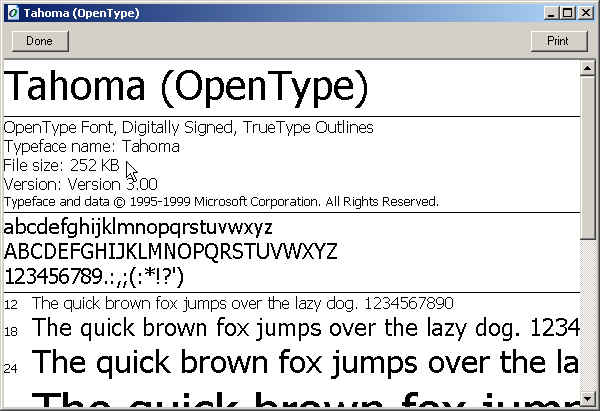The image size is (600, 411).
Task: Click 'File size: 252 KB' text
Action: [62, 165]
